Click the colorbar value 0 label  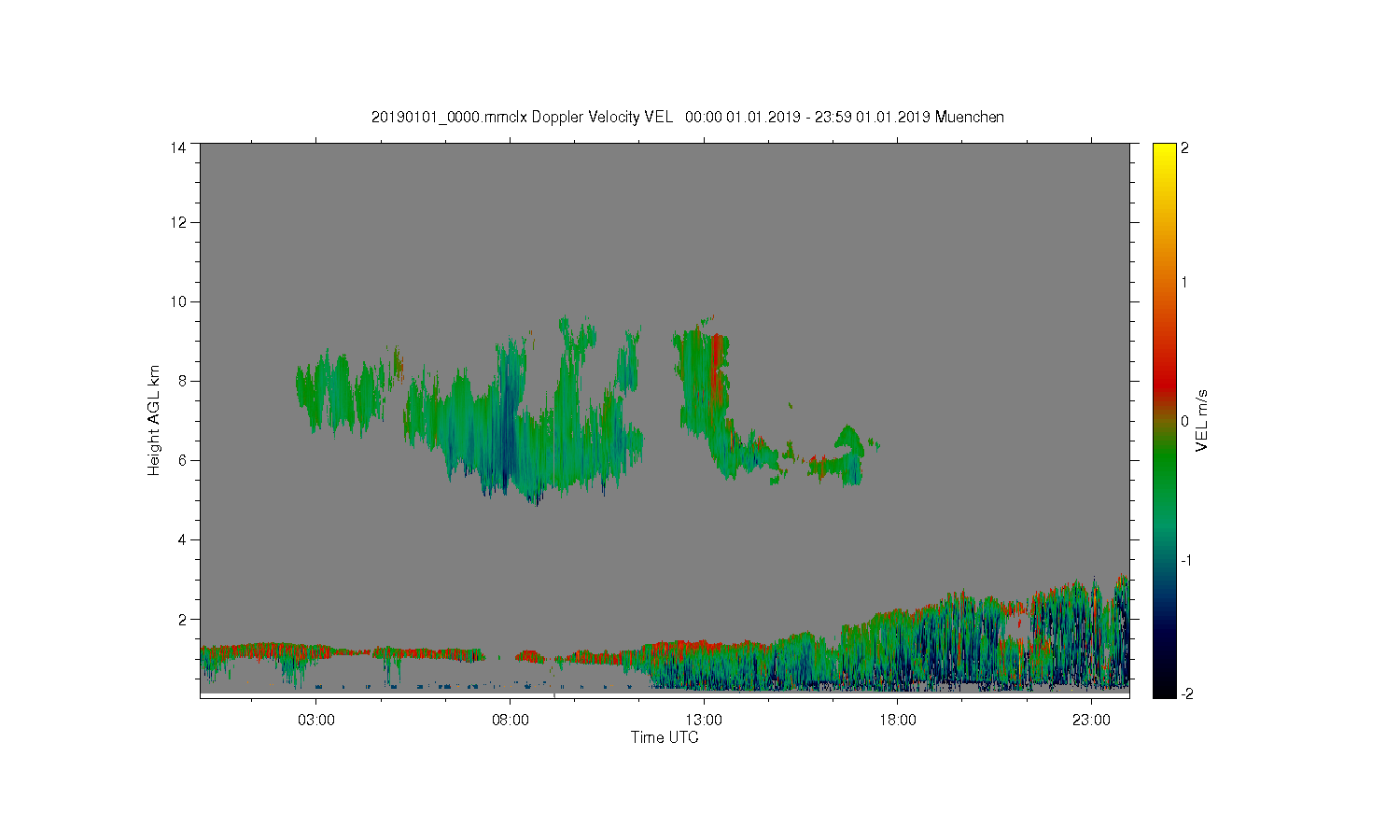click(x=1185, y=421)
